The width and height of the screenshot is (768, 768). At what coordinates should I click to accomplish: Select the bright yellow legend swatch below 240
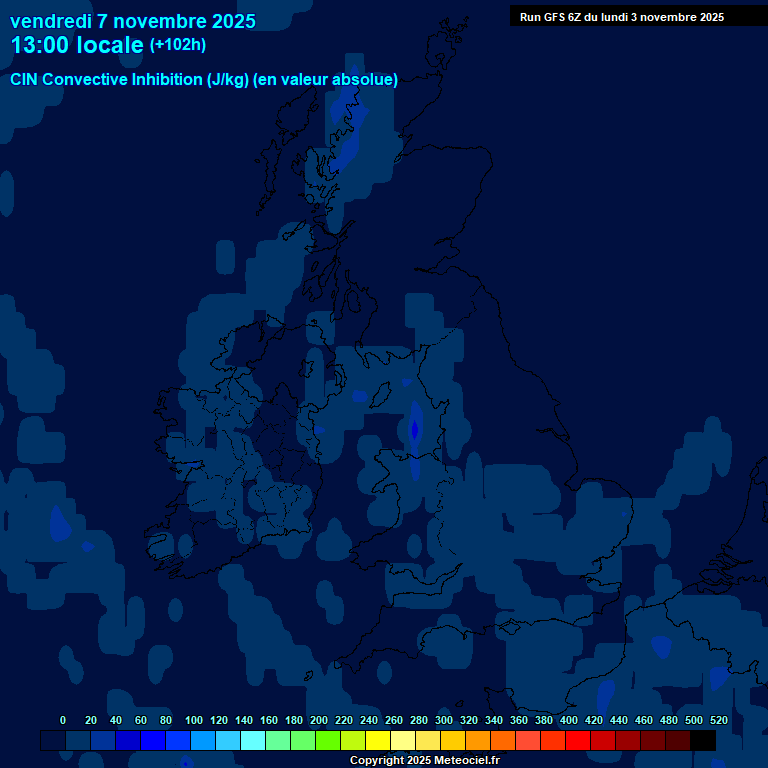point(378,741)
